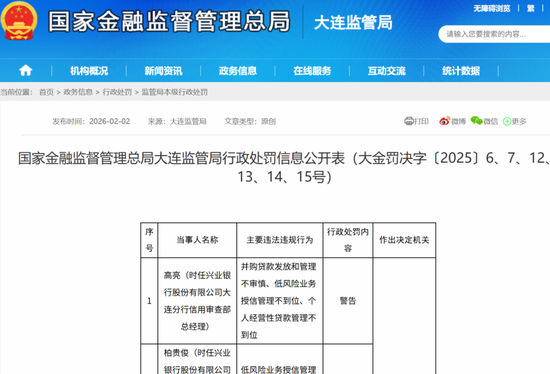Click the 行政处罚内容 column header
The image size is (550, 374).
[x=348, y=240]
